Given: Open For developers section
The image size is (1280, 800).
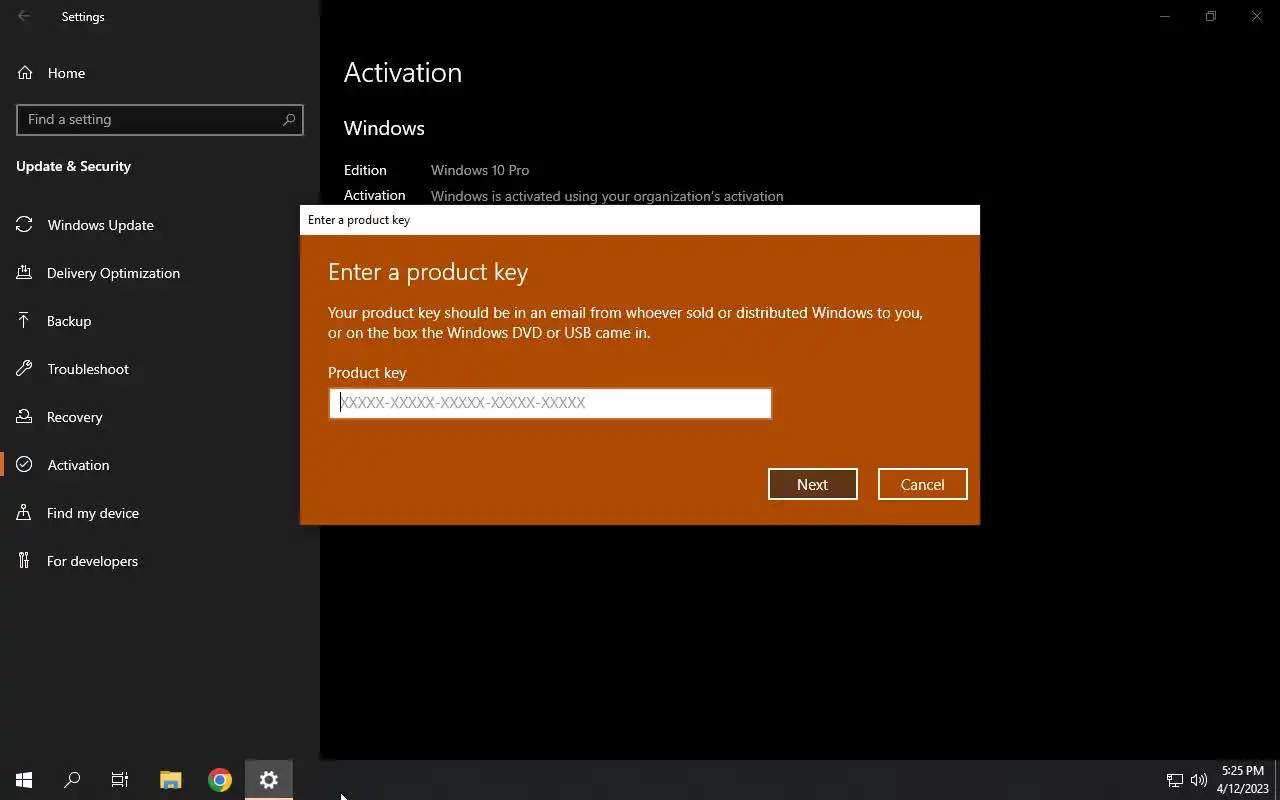Looking at the screenshot, I should 160,561.
